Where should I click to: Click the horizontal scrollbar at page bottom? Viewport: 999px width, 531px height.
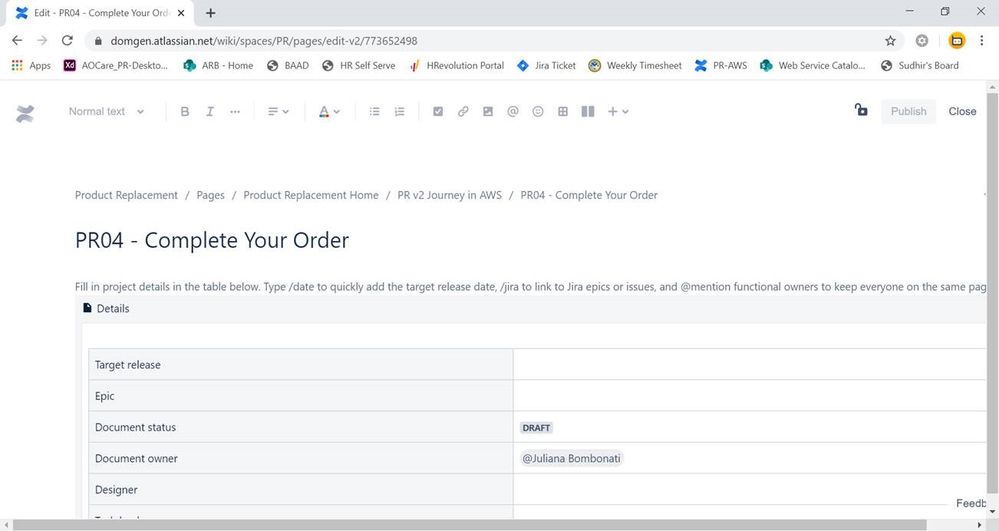469,525
